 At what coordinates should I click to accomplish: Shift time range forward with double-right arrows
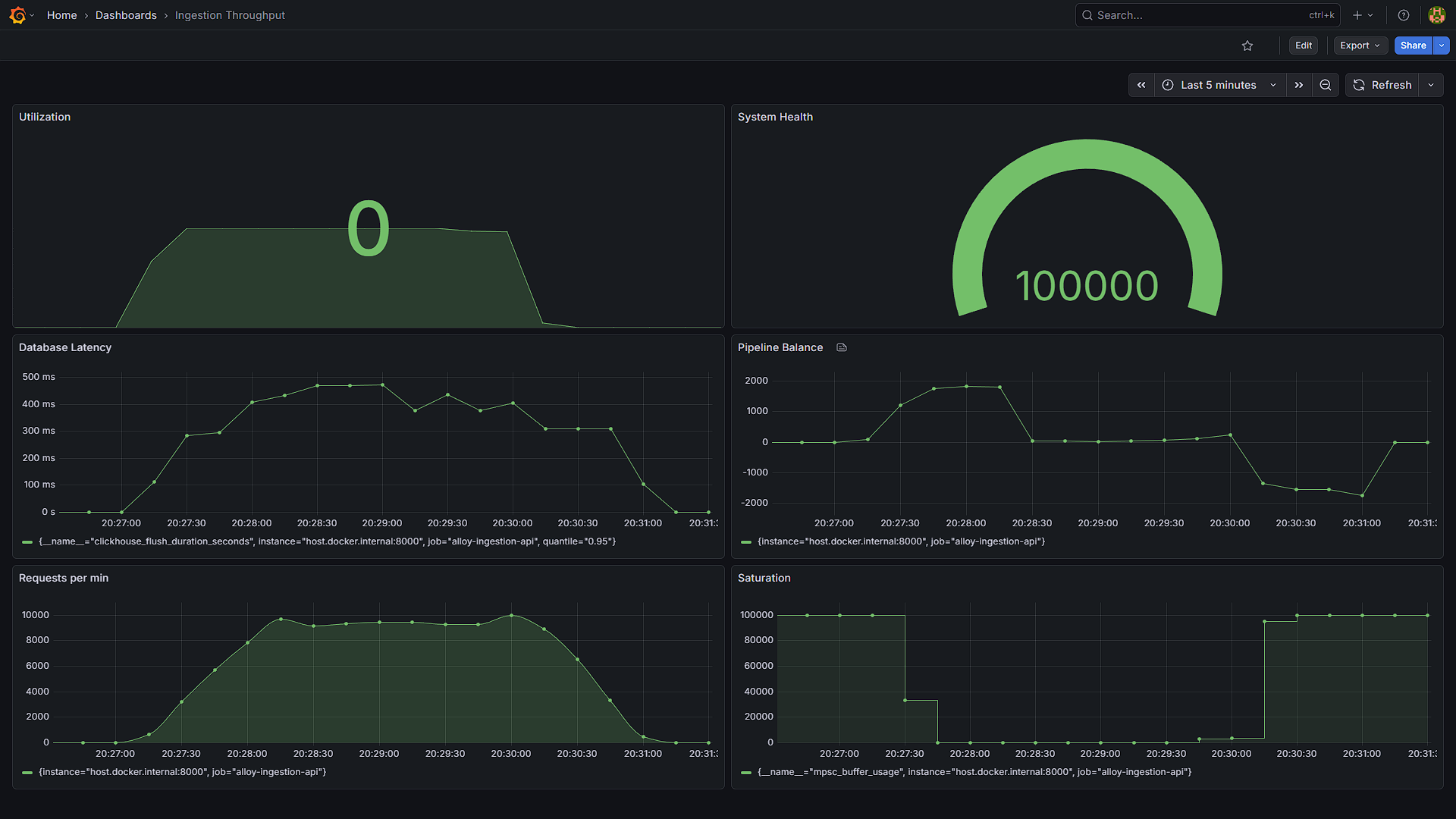click(1299, 85)
